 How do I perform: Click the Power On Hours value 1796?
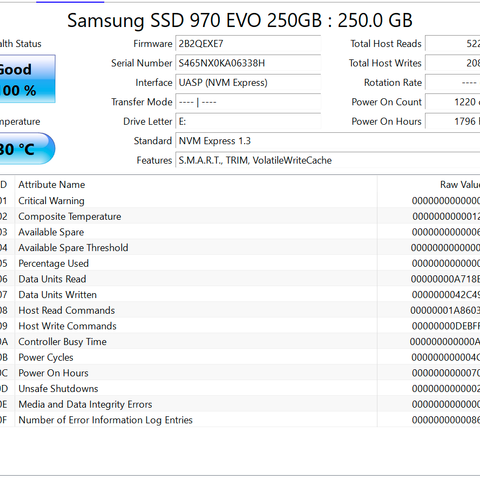pos(453,121)
